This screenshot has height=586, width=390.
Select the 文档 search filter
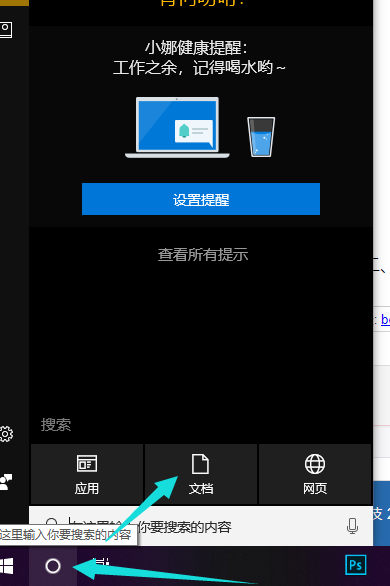coord(201,474)
